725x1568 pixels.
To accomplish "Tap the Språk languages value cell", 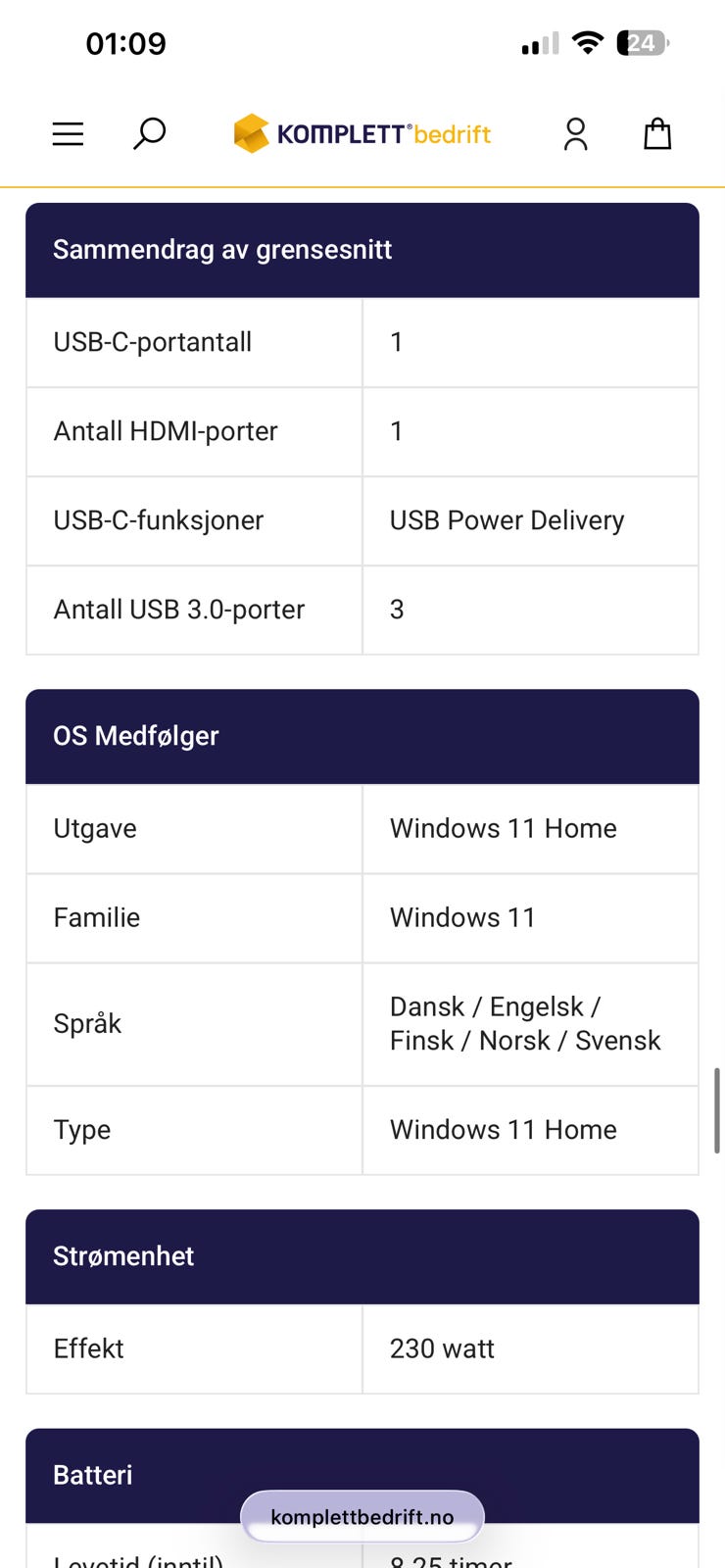I will (525, 1023).
